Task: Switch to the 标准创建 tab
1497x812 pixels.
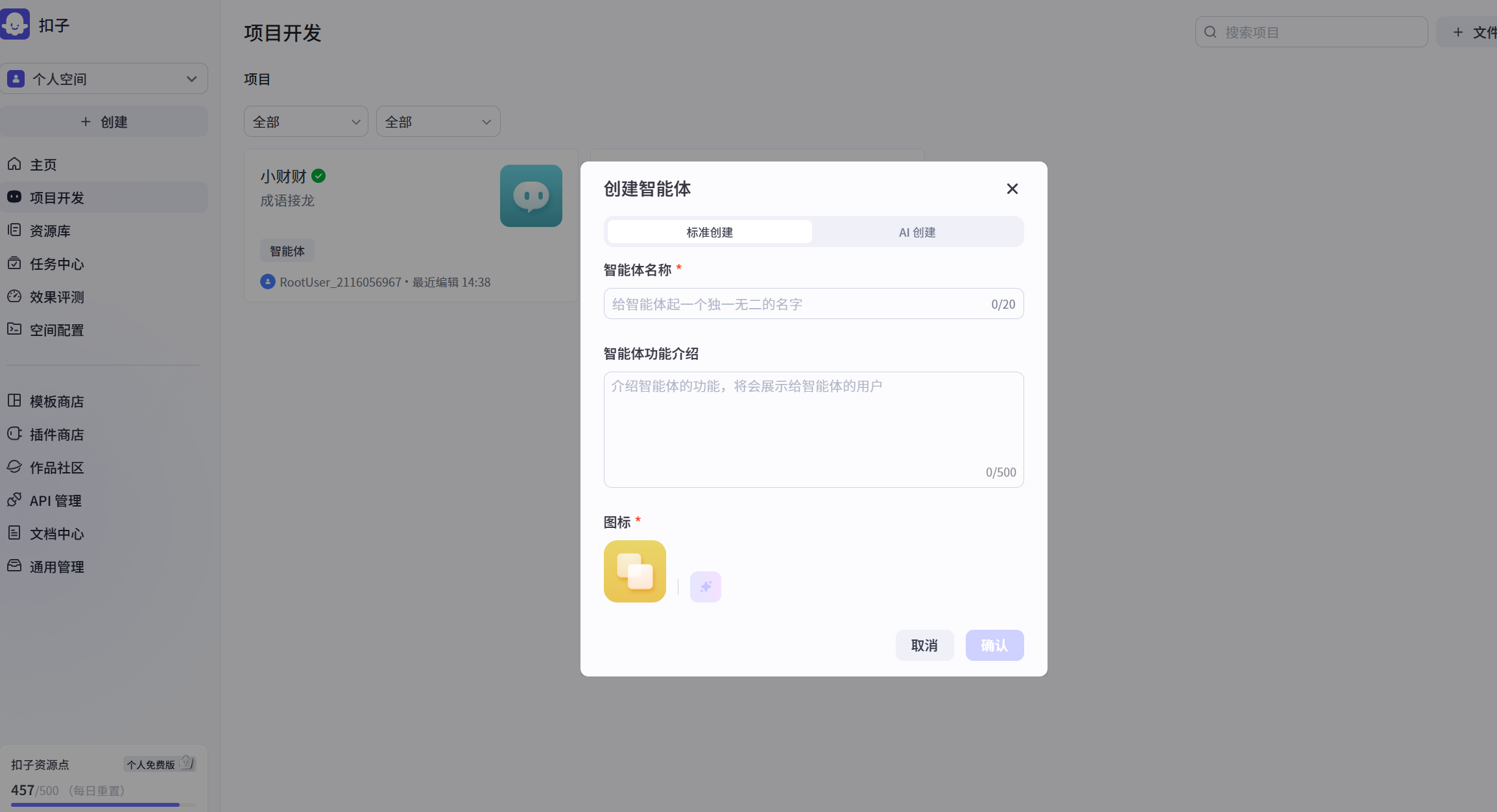Action: click(710, 232)
